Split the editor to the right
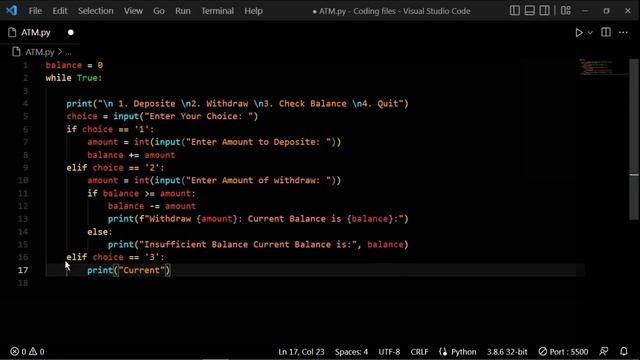This screenshot has width=640, height=360. coord(606,32)
